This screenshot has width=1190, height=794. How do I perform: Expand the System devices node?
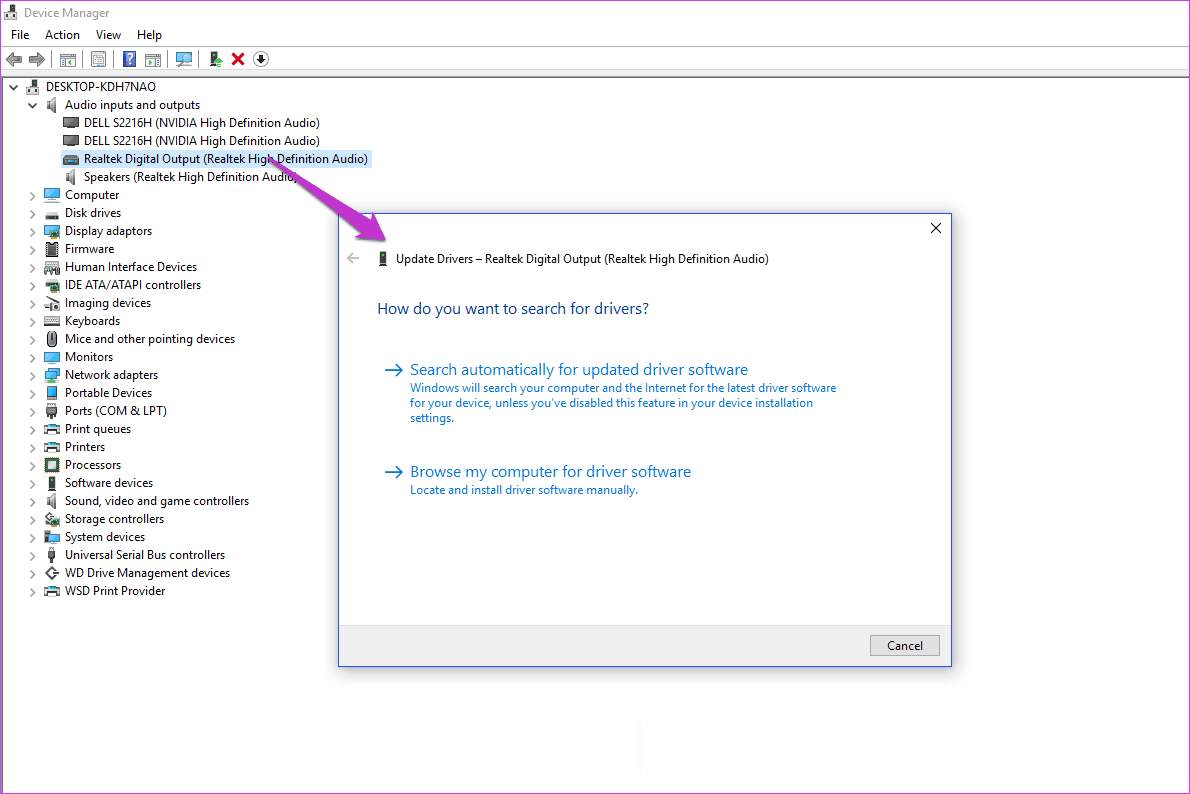33,538
